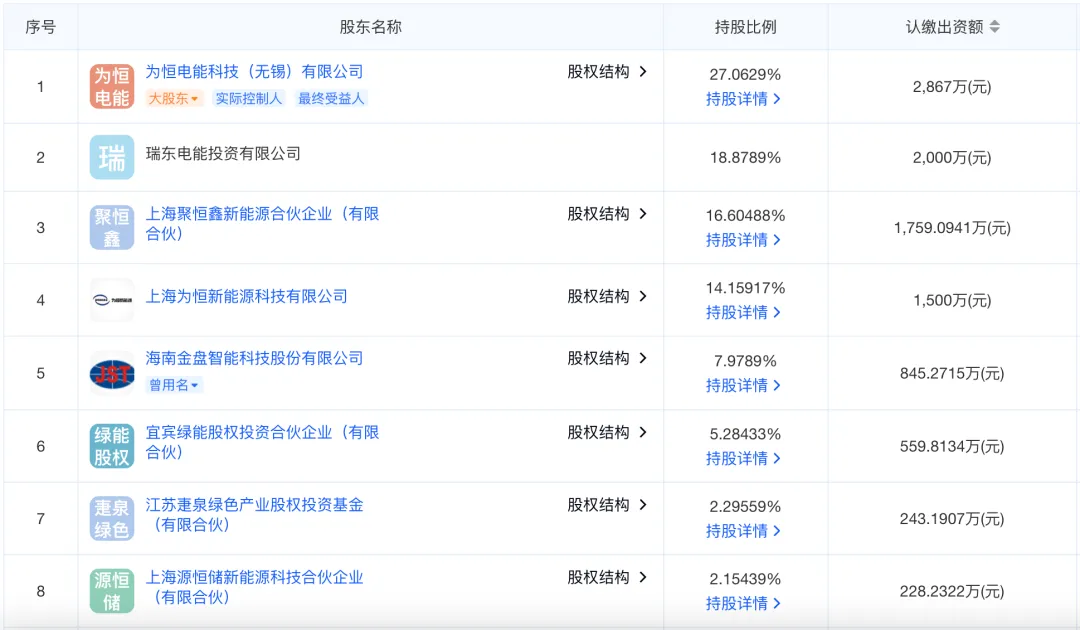Click the 瑞 logo of 瑞东电能投资有限公司
The height and width of the screenshot is (630, 1080).
112,157
